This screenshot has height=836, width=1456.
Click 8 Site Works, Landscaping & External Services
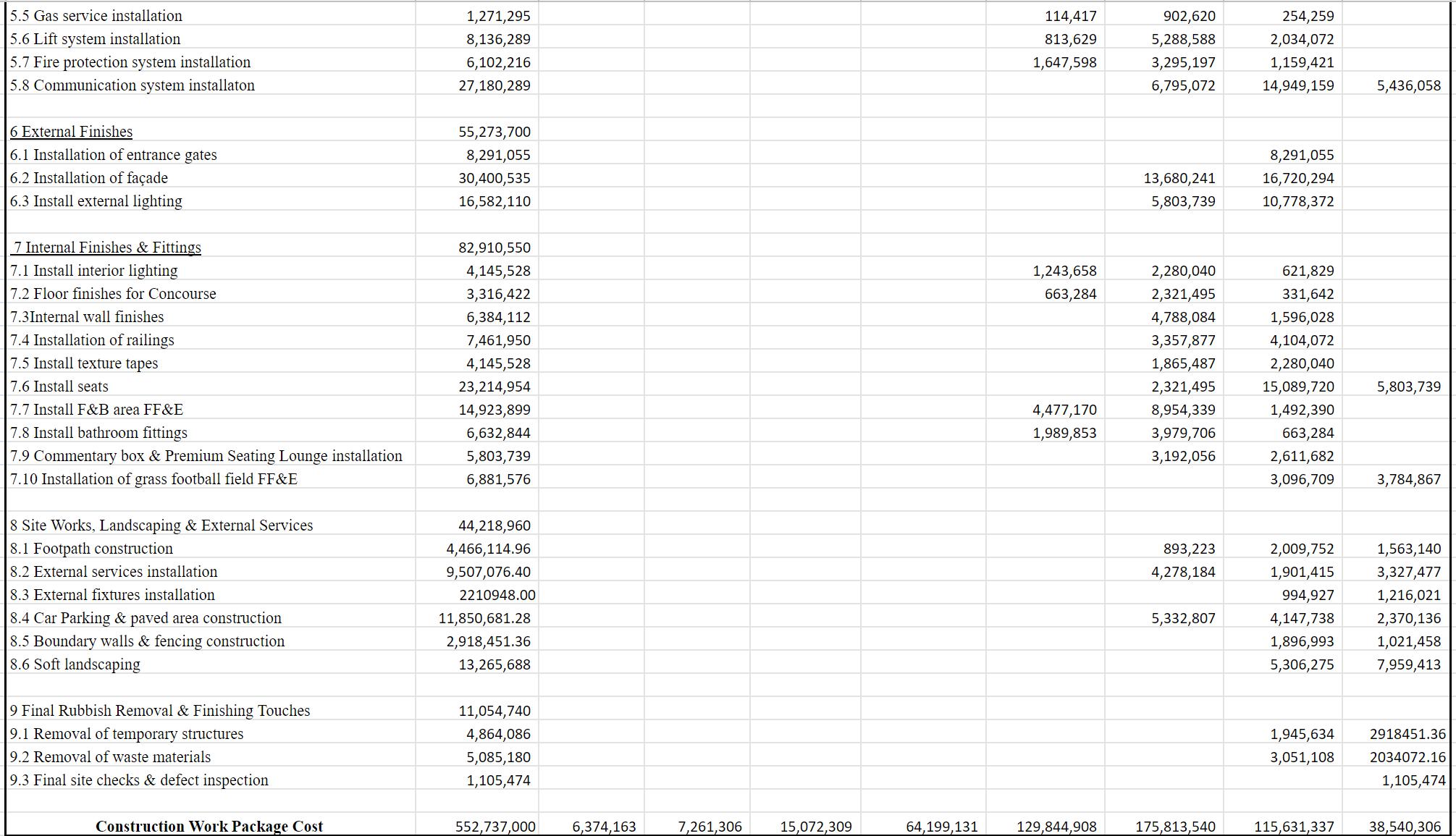pyautogui.click(x=161, y=525)
